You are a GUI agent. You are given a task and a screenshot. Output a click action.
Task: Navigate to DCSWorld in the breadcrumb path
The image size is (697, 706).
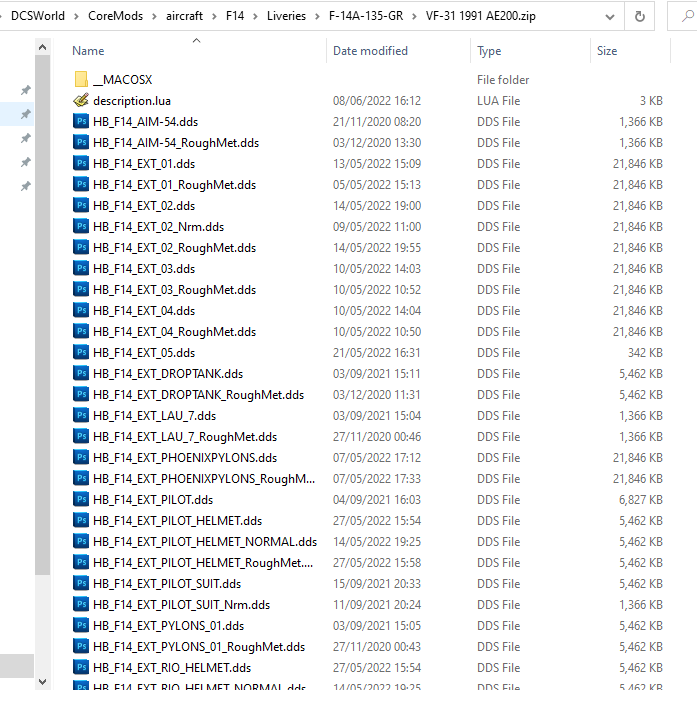coord(38,16)
